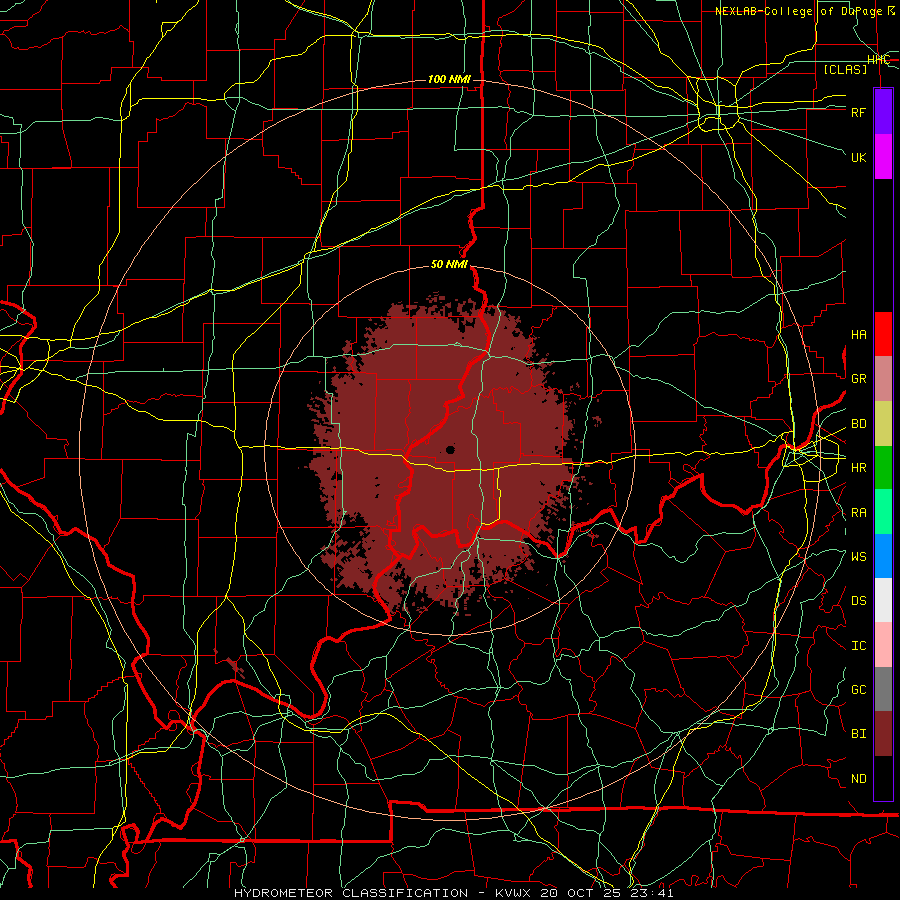The height and width of the screenshot is (900, 900).
Task: Click the [CLAS] label above the legend
Action: coord(845,69)
